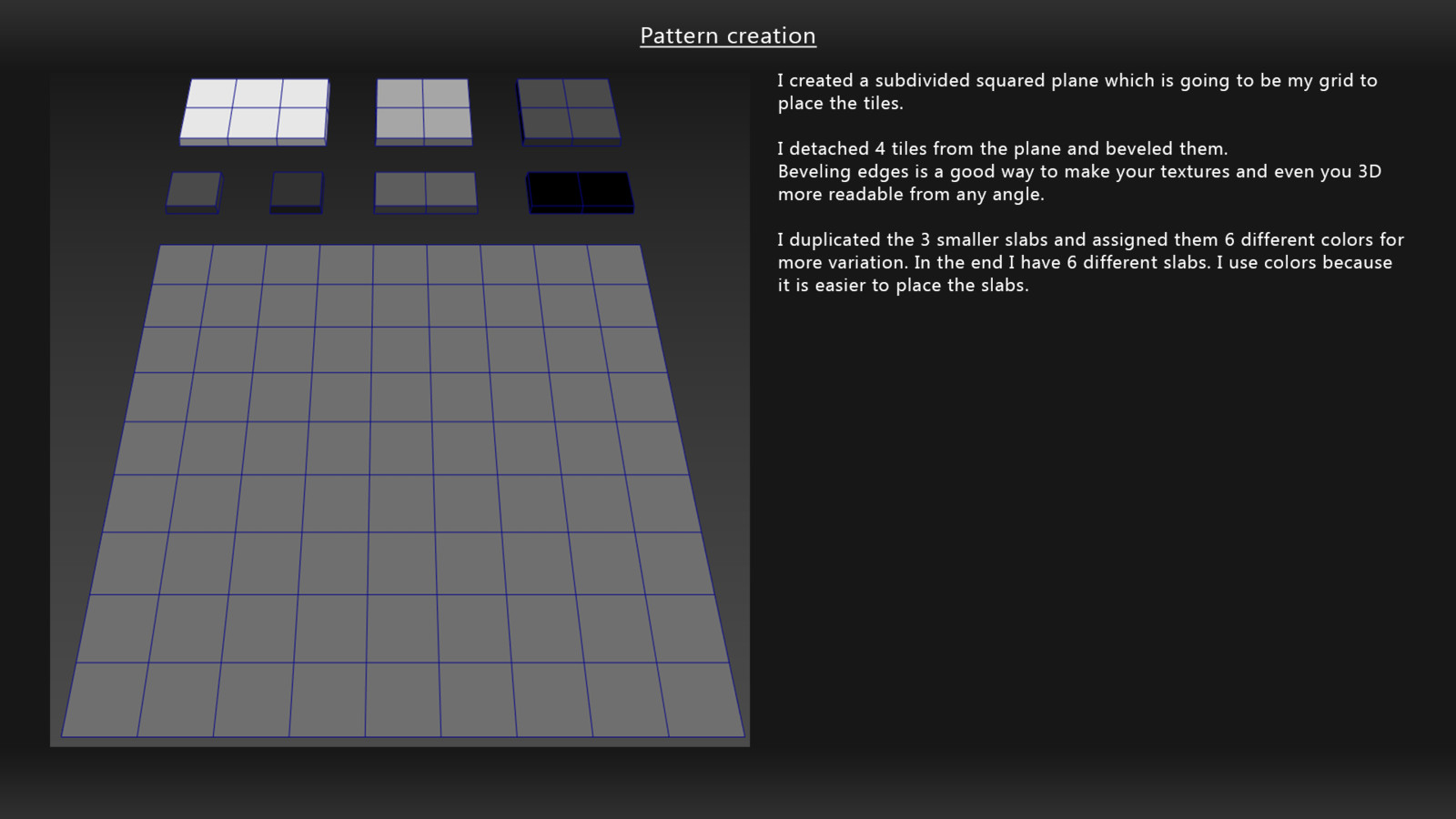Select the sentence "Beveling edges is a good way"

point(1079,182)
